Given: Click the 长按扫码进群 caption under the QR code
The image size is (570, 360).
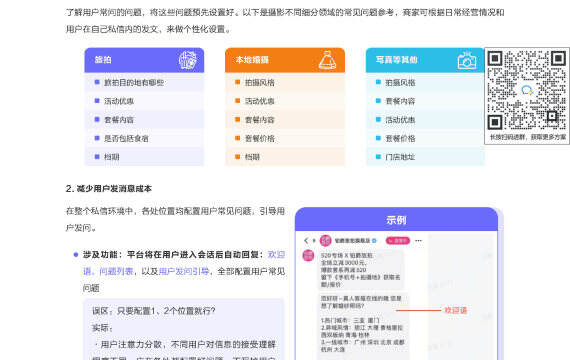Looking at the screenshot, I should pos(527,137).
